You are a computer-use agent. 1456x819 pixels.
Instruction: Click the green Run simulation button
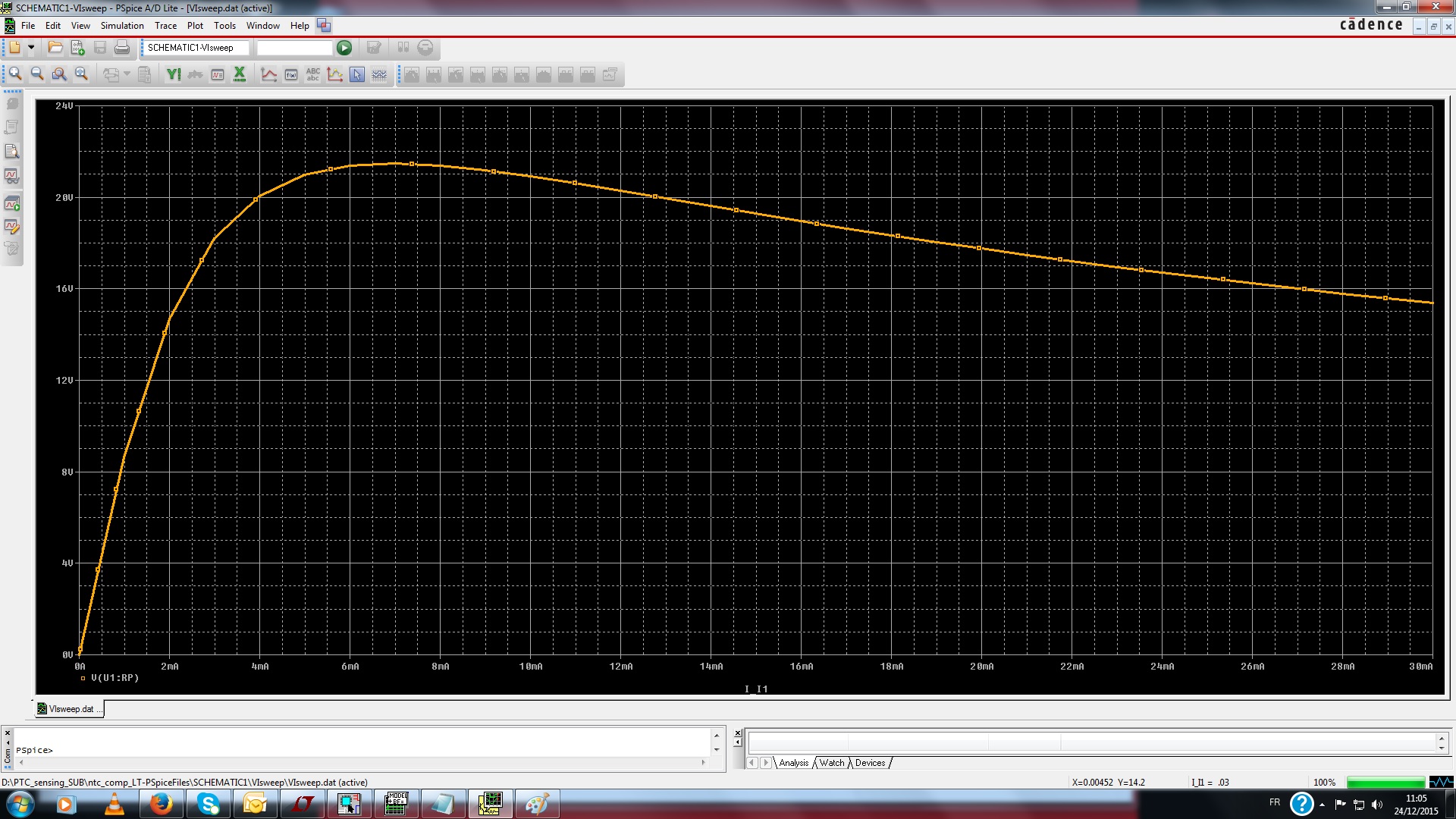[344, 48]
